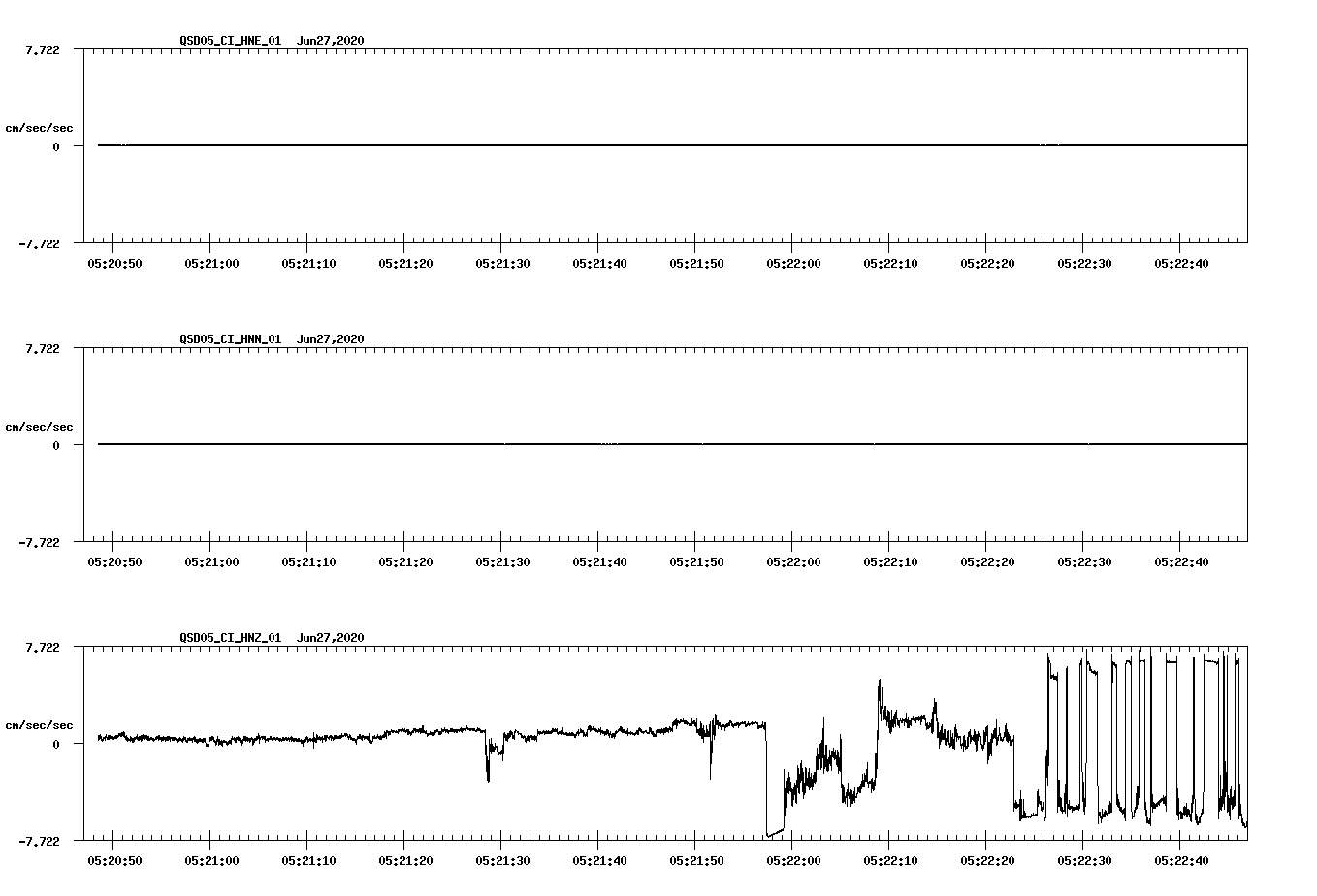Select the QSD05_CI_HNN_01 Jun27,2020 title
The image size is (1317, 896).
coord(272,339)
